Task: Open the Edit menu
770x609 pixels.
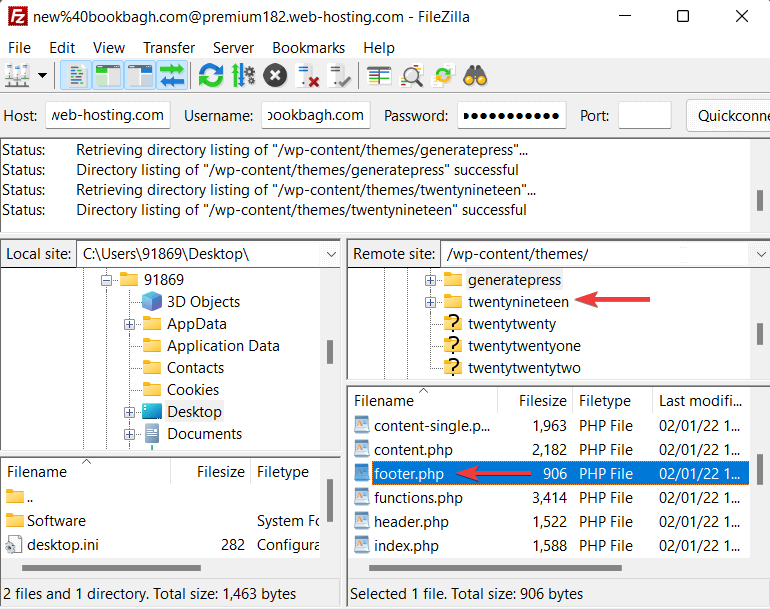Action: pyautogui.click(x=62, y=48)
